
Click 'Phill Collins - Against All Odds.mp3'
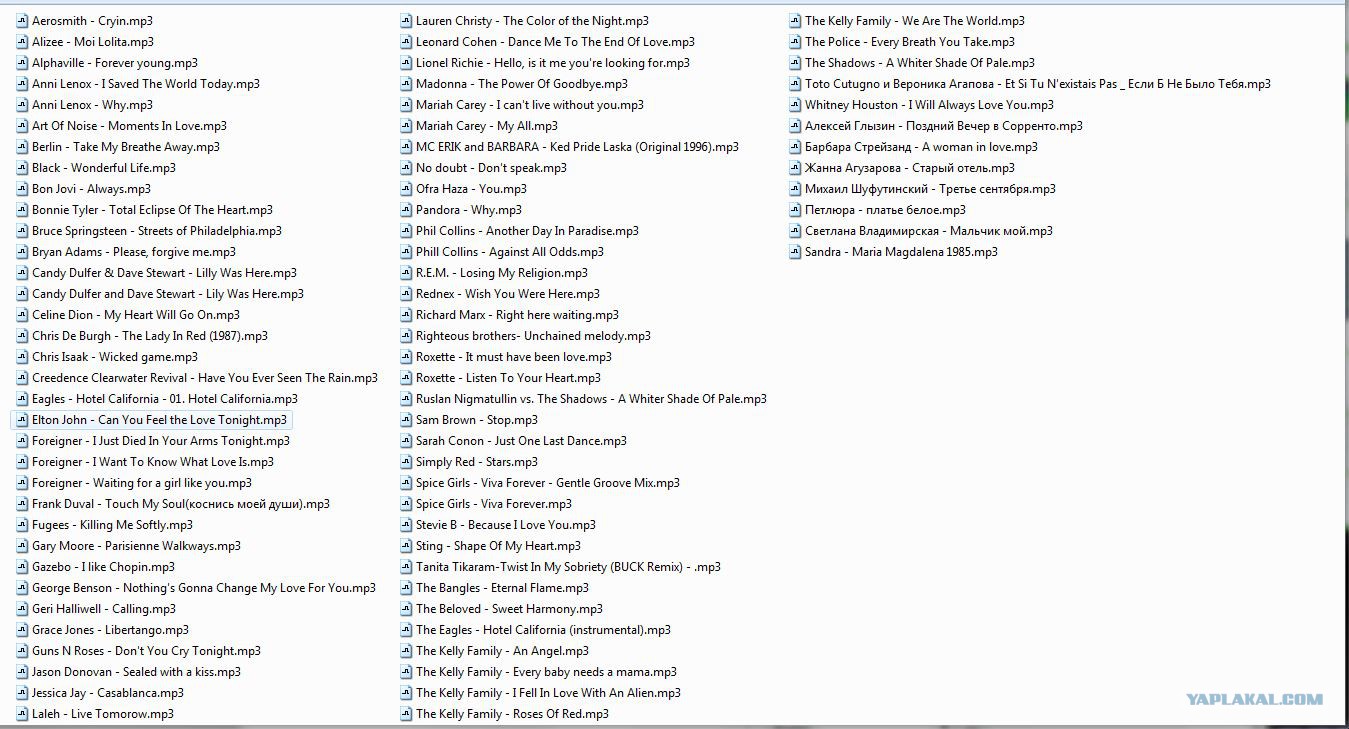tap(510, 252)
